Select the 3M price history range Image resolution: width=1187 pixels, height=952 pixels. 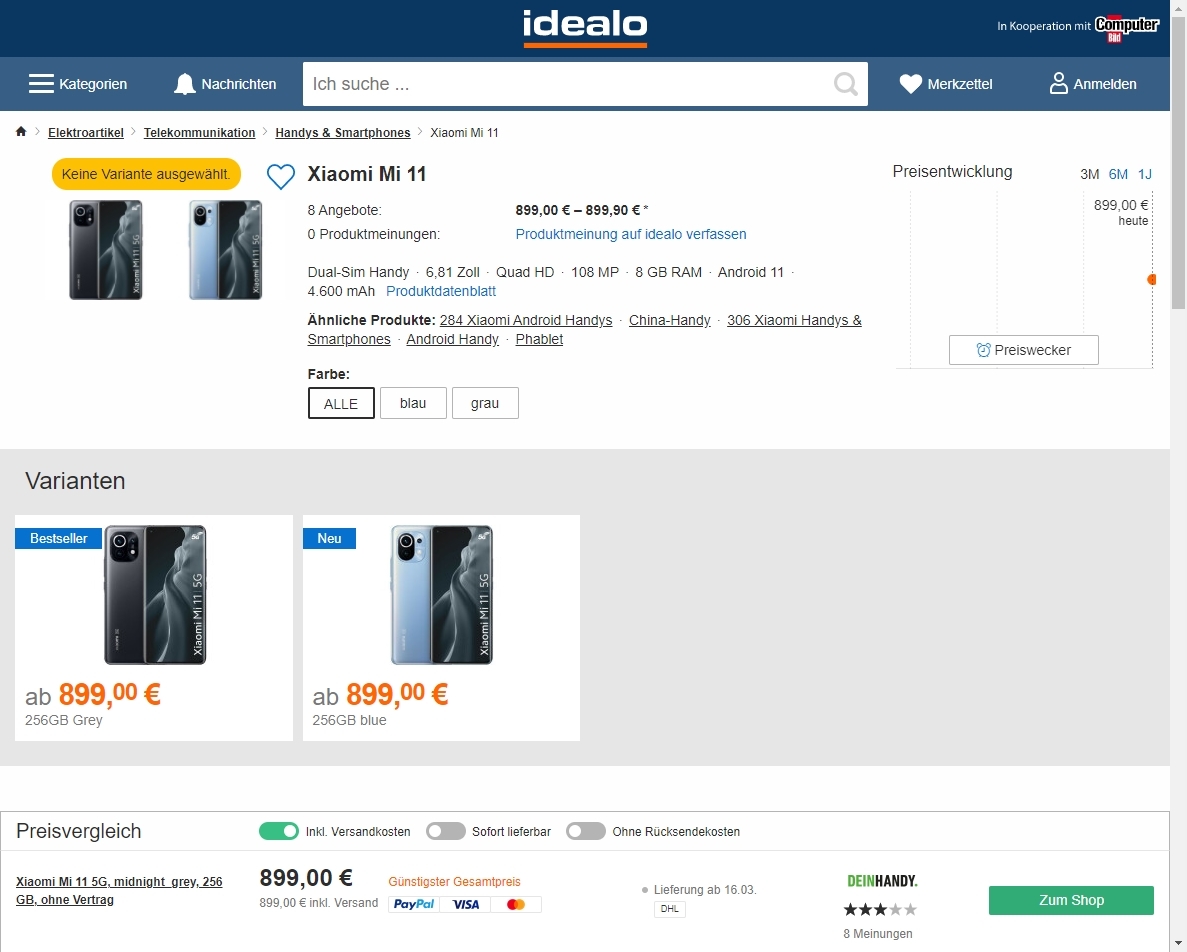pos(1089,174)
